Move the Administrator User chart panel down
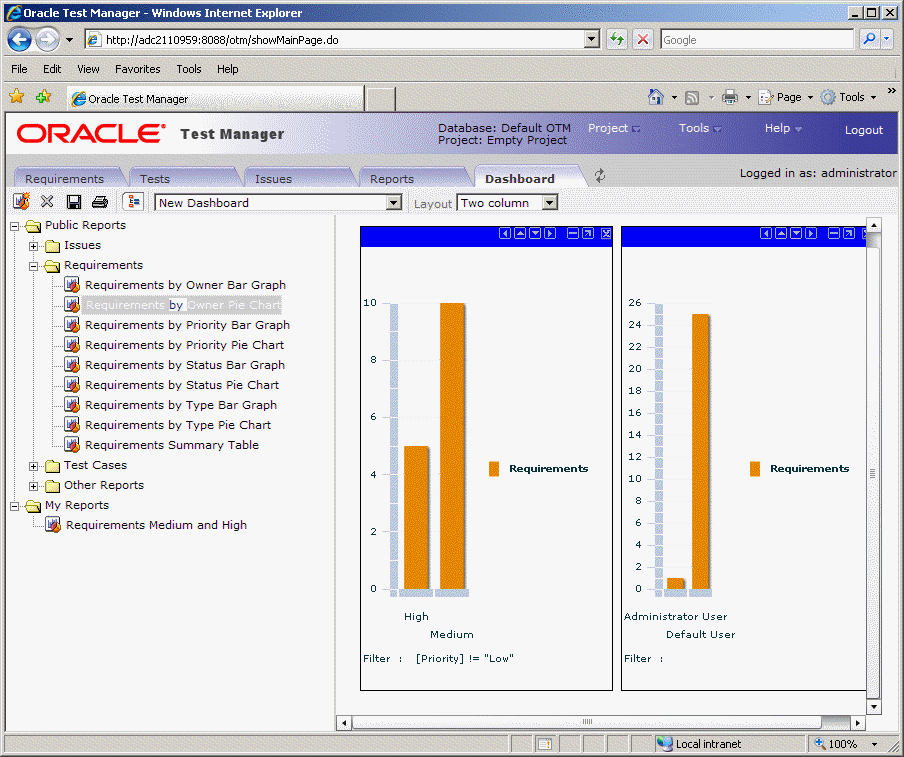This screenshot has height=757, width=904. pyautogui.click(x=796, y=233)
